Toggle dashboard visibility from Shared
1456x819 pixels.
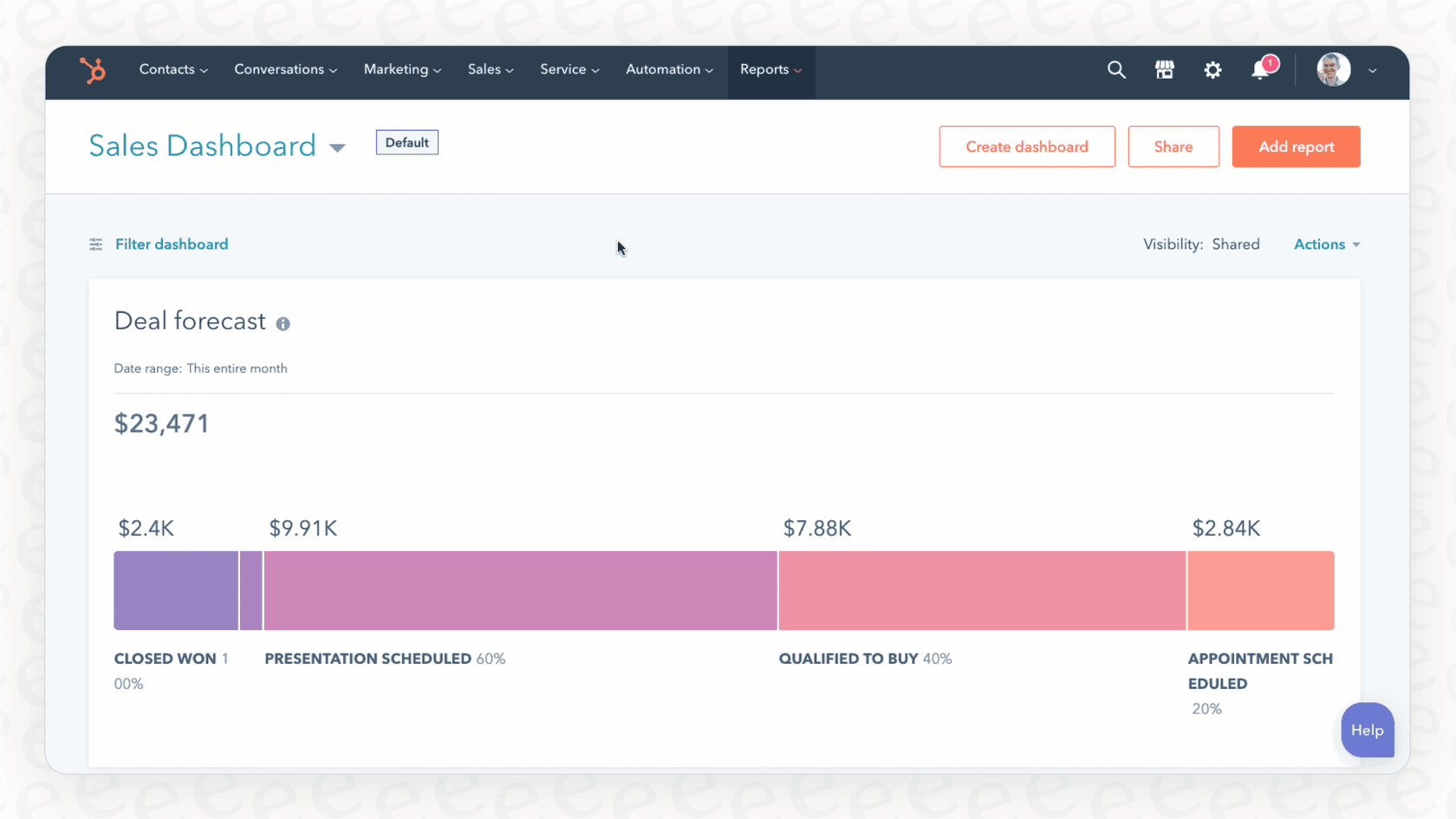1236,244
